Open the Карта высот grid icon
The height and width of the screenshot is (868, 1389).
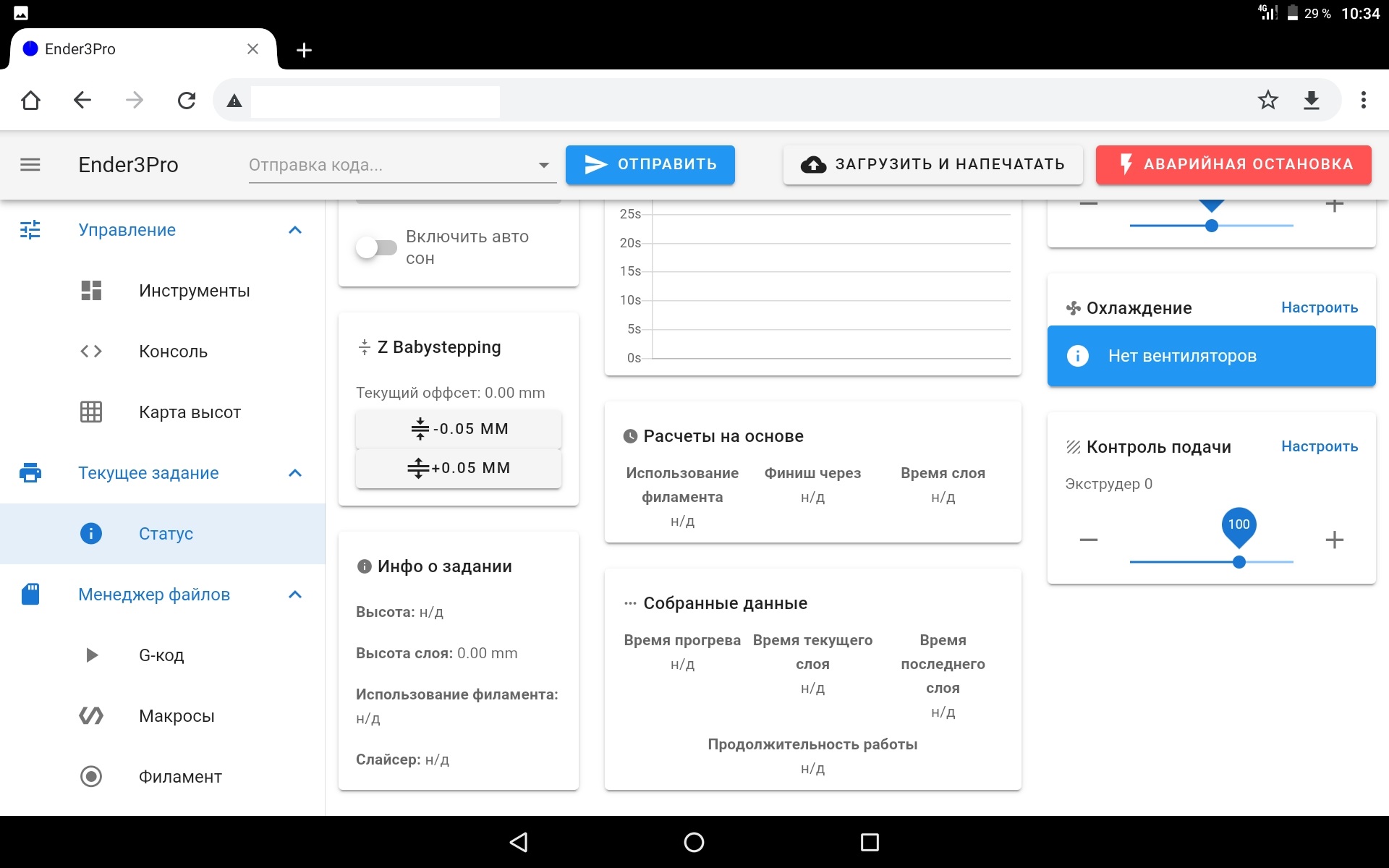91,412
